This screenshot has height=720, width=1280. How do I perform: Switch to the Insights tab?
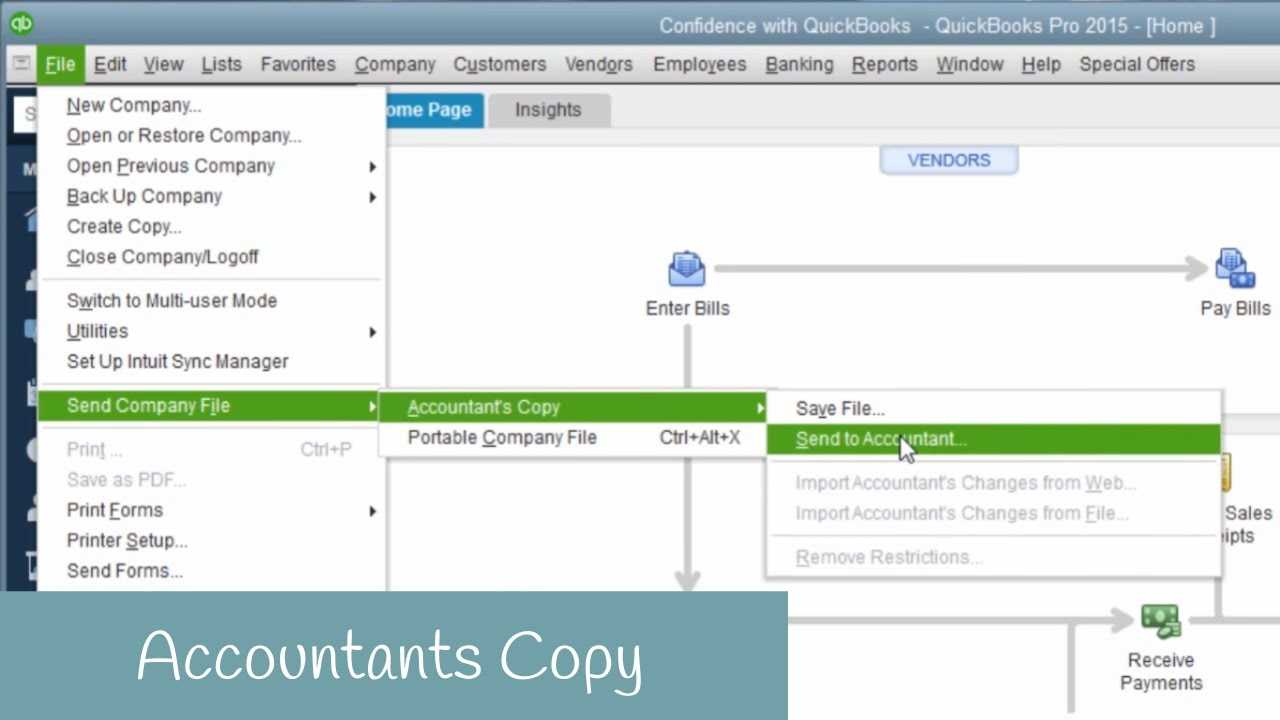(x=548, y=110)
